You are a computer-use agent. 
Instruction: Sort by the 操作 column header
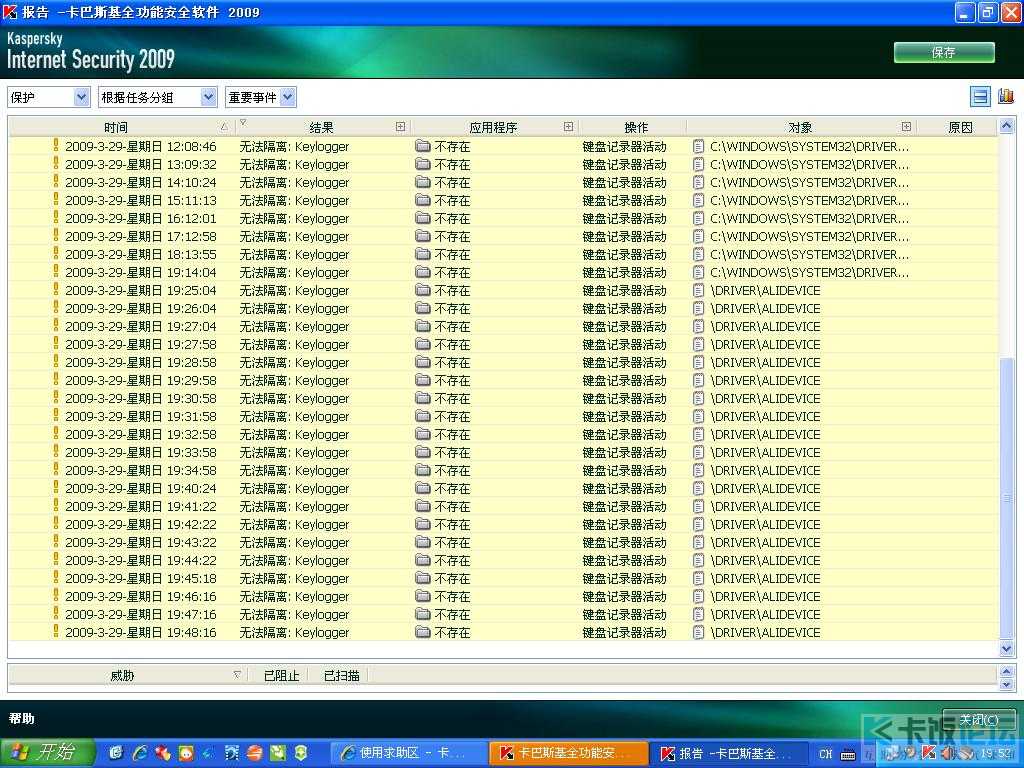(x=635, y=127)
